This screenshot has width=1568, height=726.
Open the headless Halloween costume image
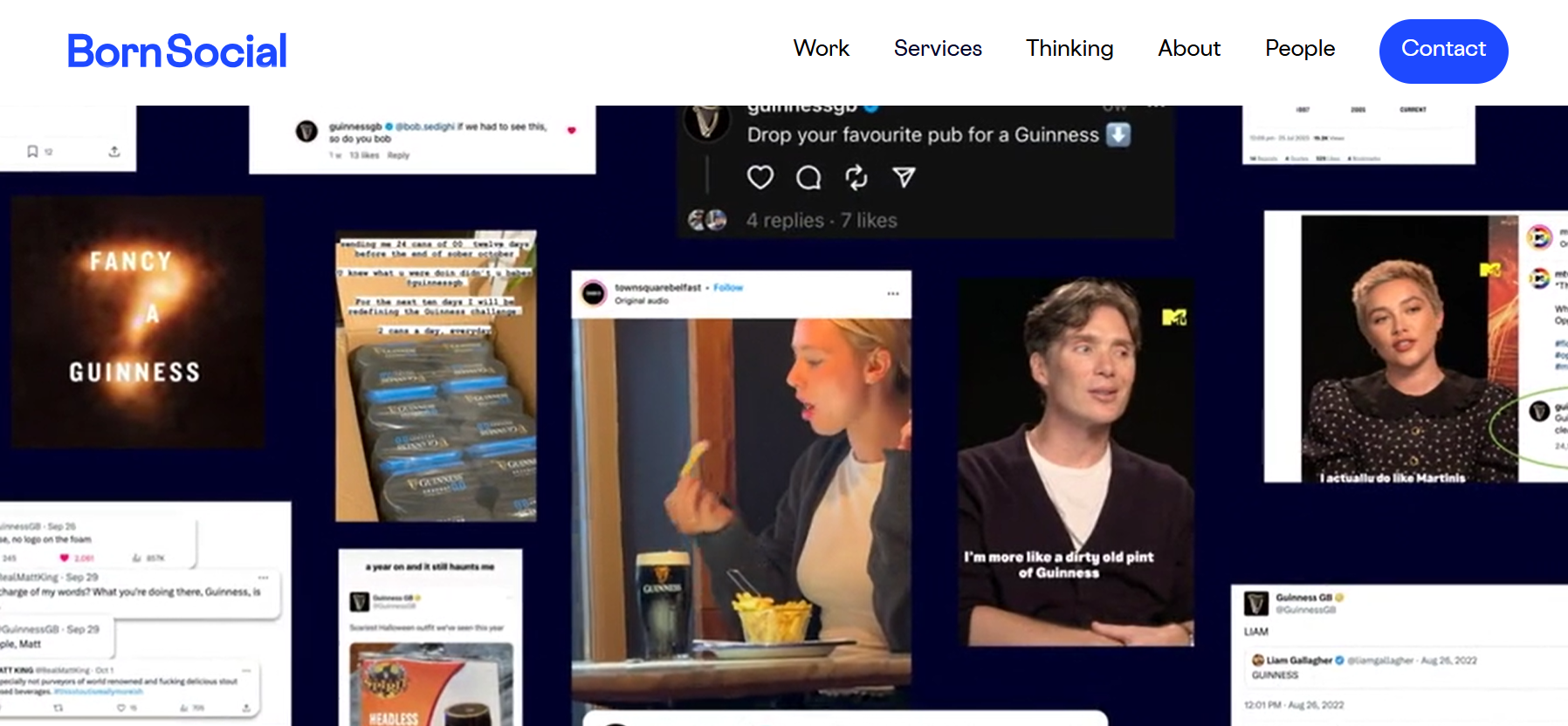tap(431, 685)
